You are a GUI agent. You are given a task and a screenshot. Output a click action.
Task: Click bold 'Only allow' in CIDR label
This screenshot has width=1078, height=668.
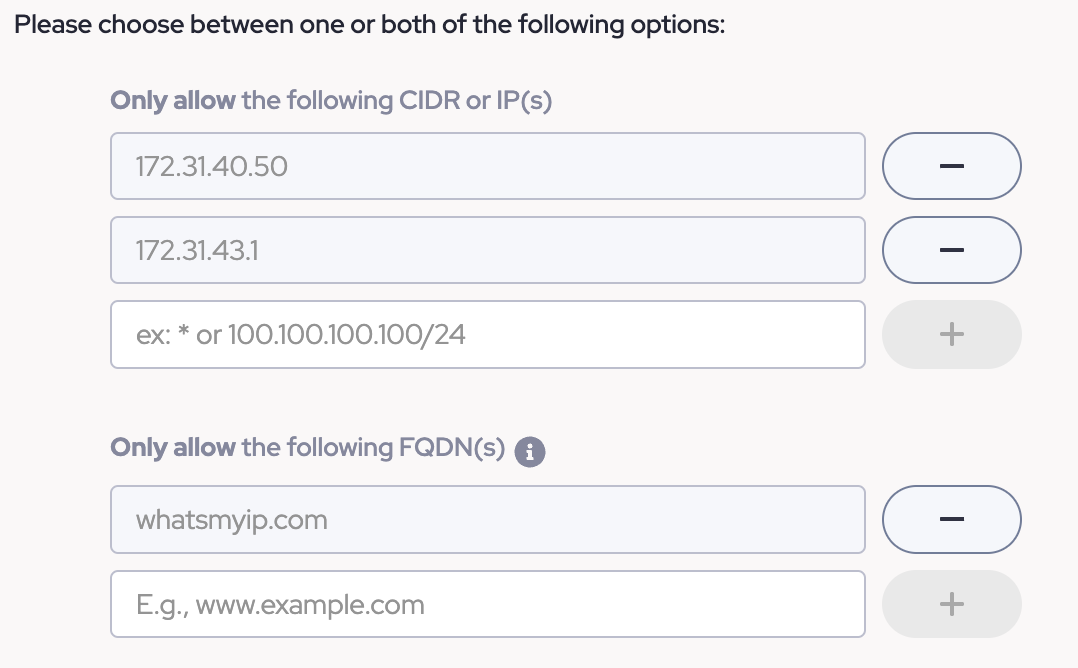coord(173,101)
